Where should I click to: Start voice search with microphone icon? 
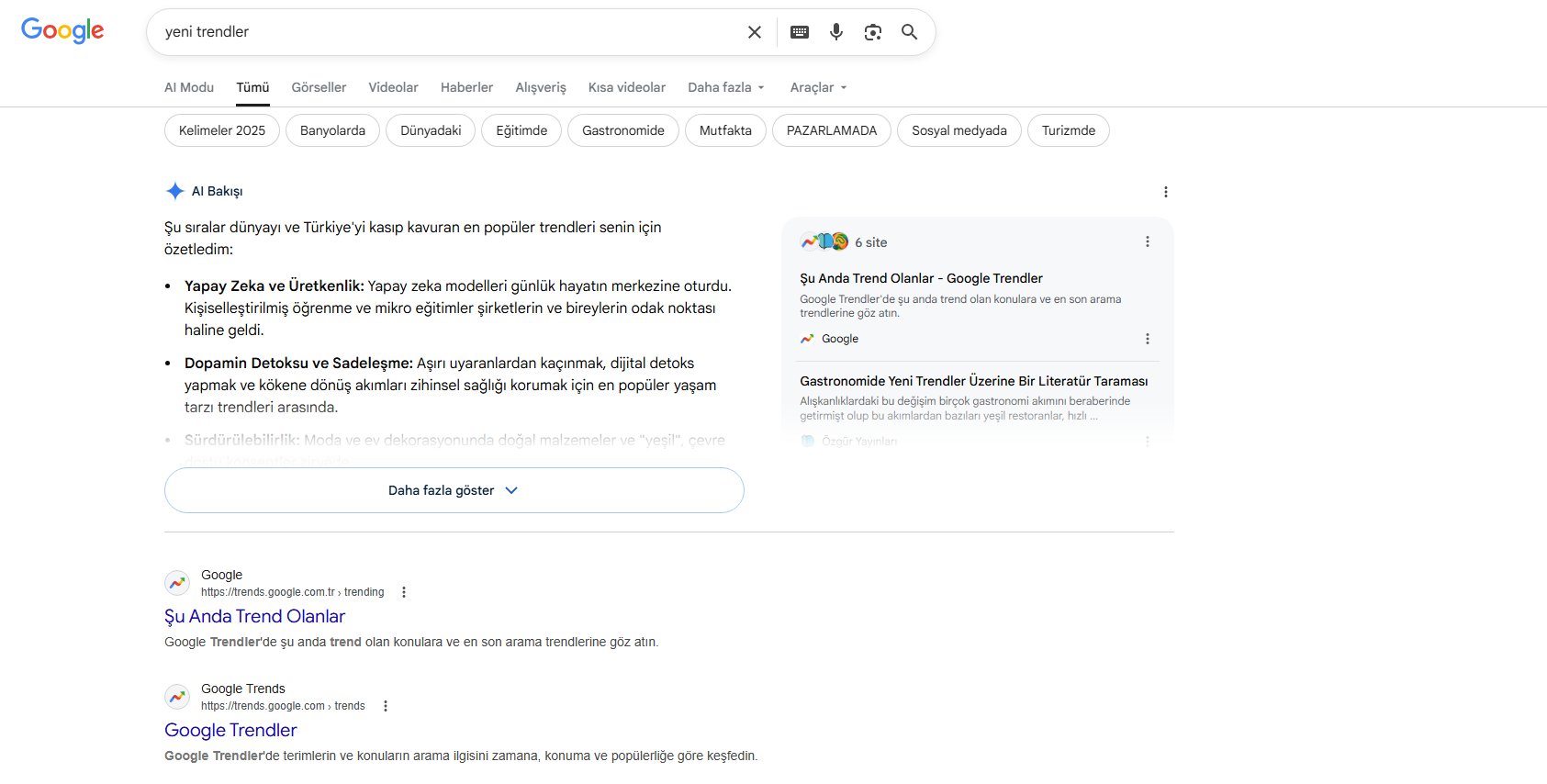coord(836,32)
